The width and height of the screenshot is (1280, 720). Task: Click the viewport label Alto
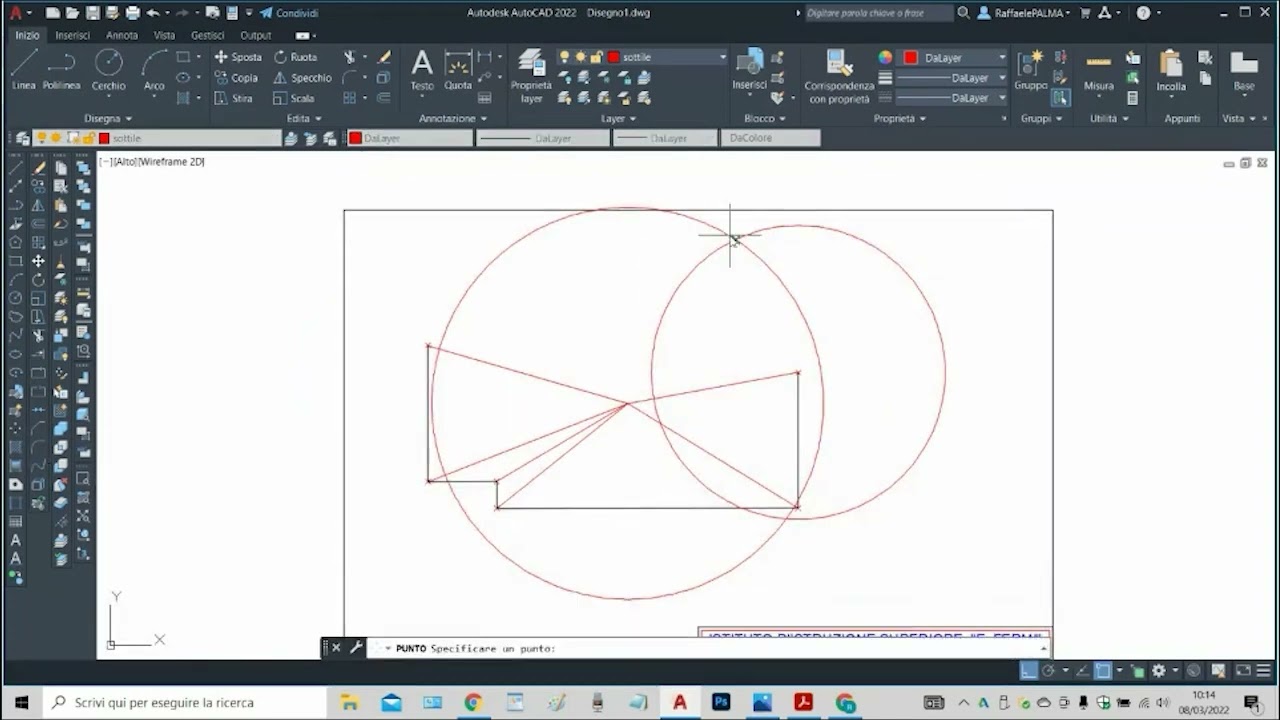[125, 161]
